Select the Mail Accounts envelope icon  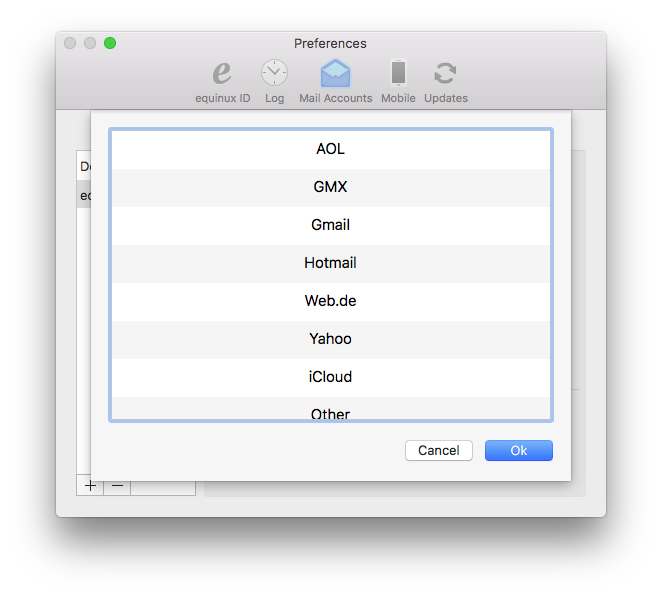pyautogui.click(x=335, y=73)
